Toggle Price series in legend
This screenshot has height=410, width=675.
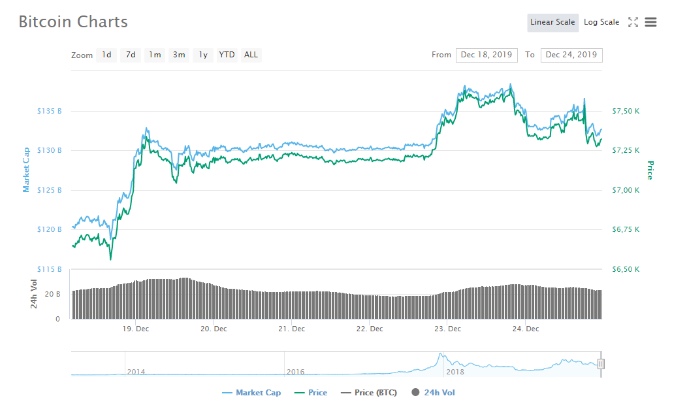click(x=311, y=392)
